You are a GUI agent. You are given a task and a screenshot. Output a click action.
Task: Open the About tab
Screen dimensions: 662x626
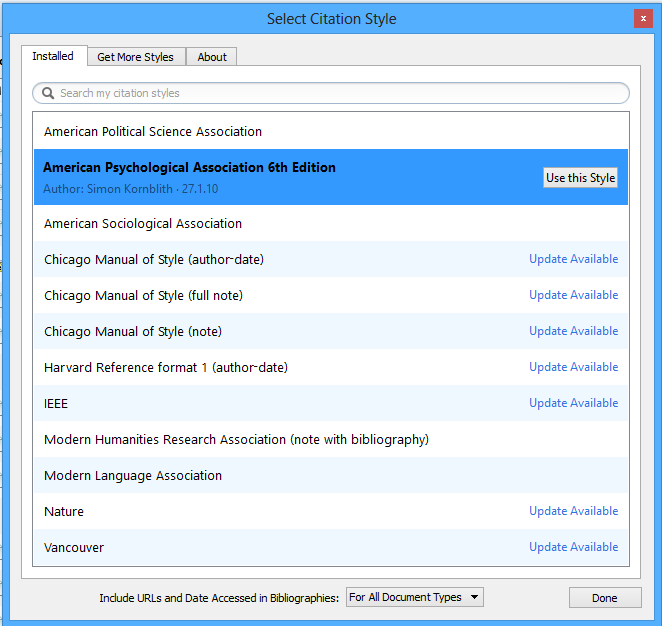point(212,57)
